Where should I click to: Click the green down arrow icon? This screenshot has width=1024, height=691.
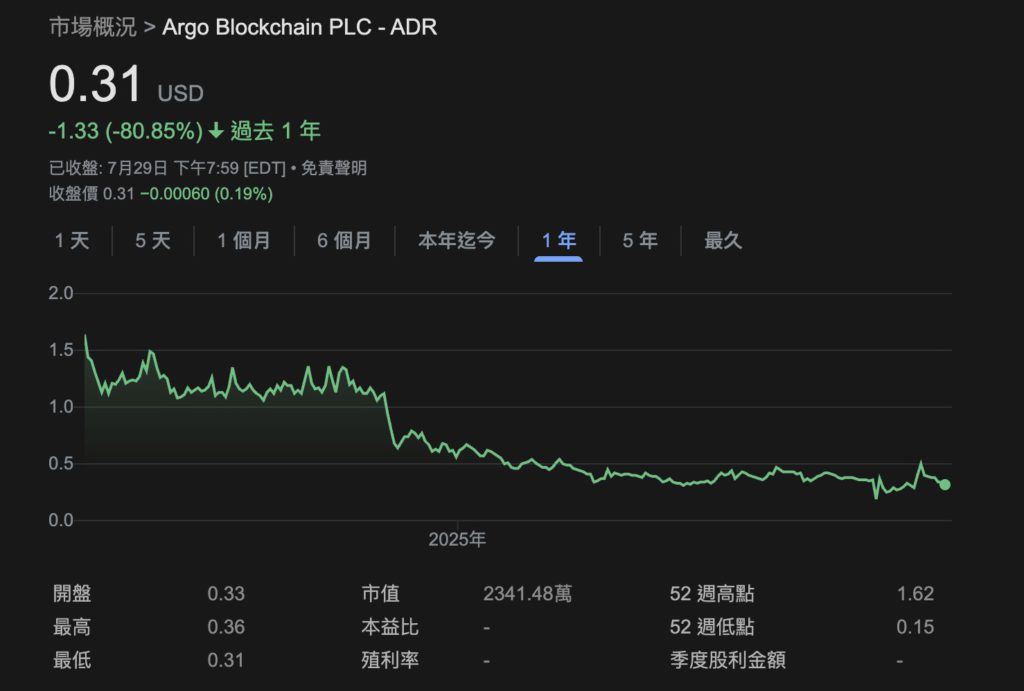point(215,131)
